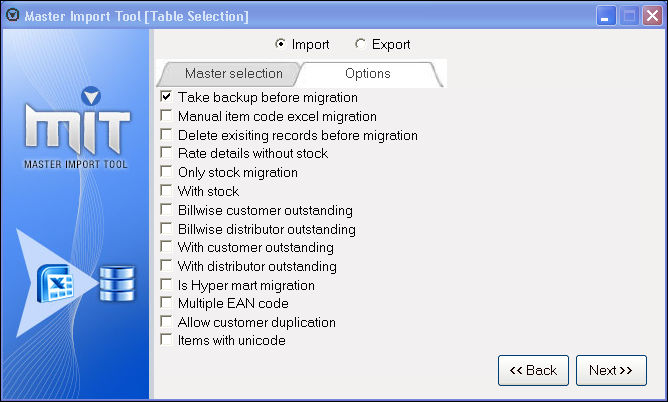Image resolution: width=668 pixels, height=402 pixels.
Task: Enable Multiple EAN code option
Action: 166,303
